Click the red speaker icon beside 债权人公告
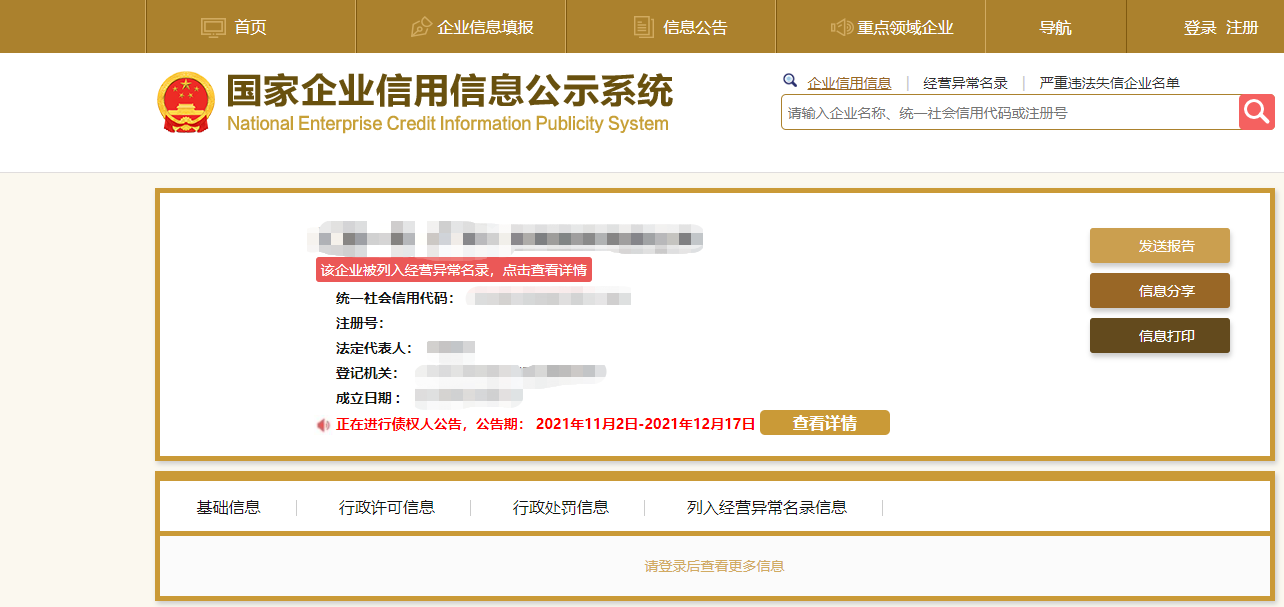 coord(323,425)
